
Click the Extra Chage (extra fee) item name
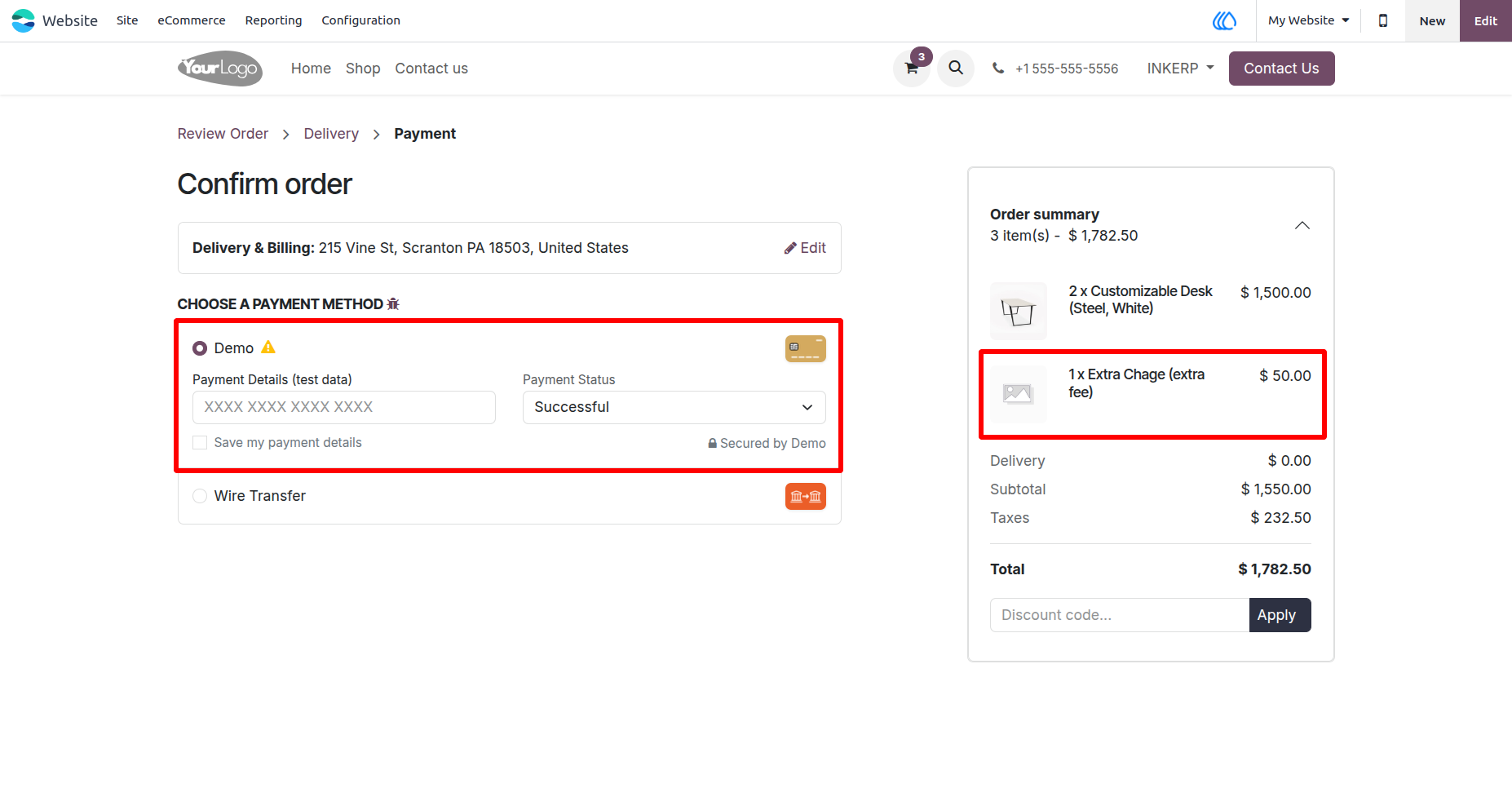tap(1137, 383)
